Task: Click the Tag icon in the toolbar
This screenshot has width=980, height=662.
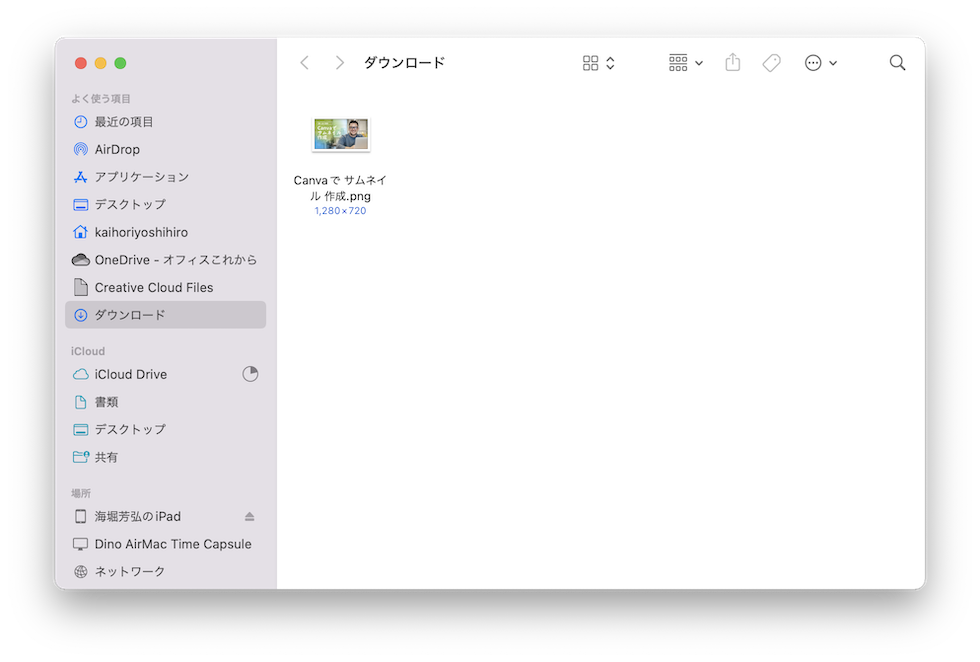Action: pos(771,62)
